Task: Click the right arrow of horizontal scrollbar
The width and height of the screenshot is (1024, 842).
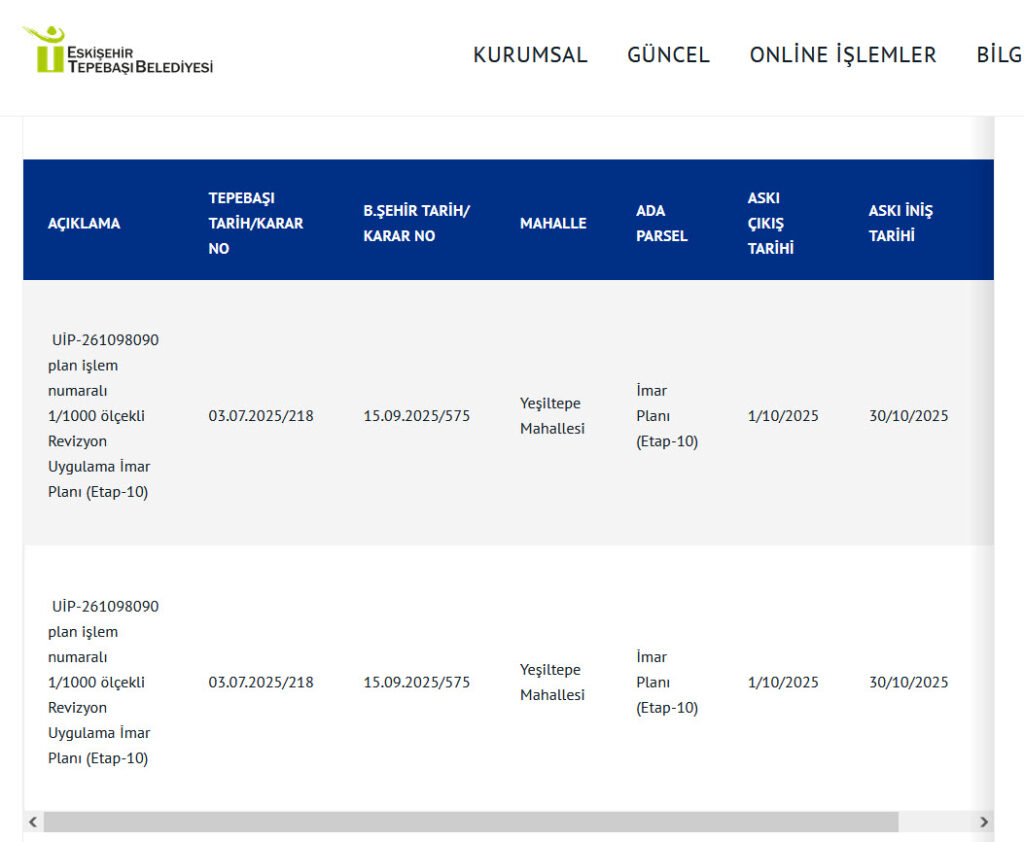Action: (x=984, y=822)
